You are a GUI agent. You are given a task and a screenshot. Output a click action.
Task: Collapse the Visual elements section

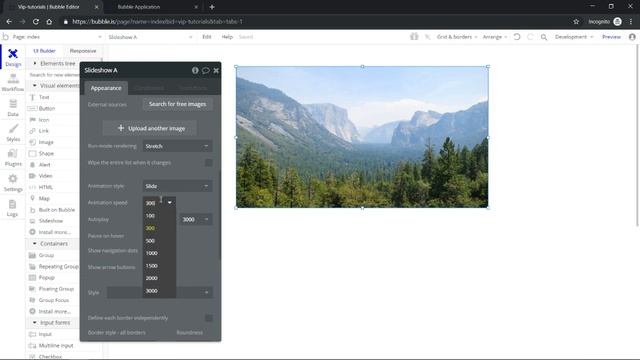tap(35, 86)
